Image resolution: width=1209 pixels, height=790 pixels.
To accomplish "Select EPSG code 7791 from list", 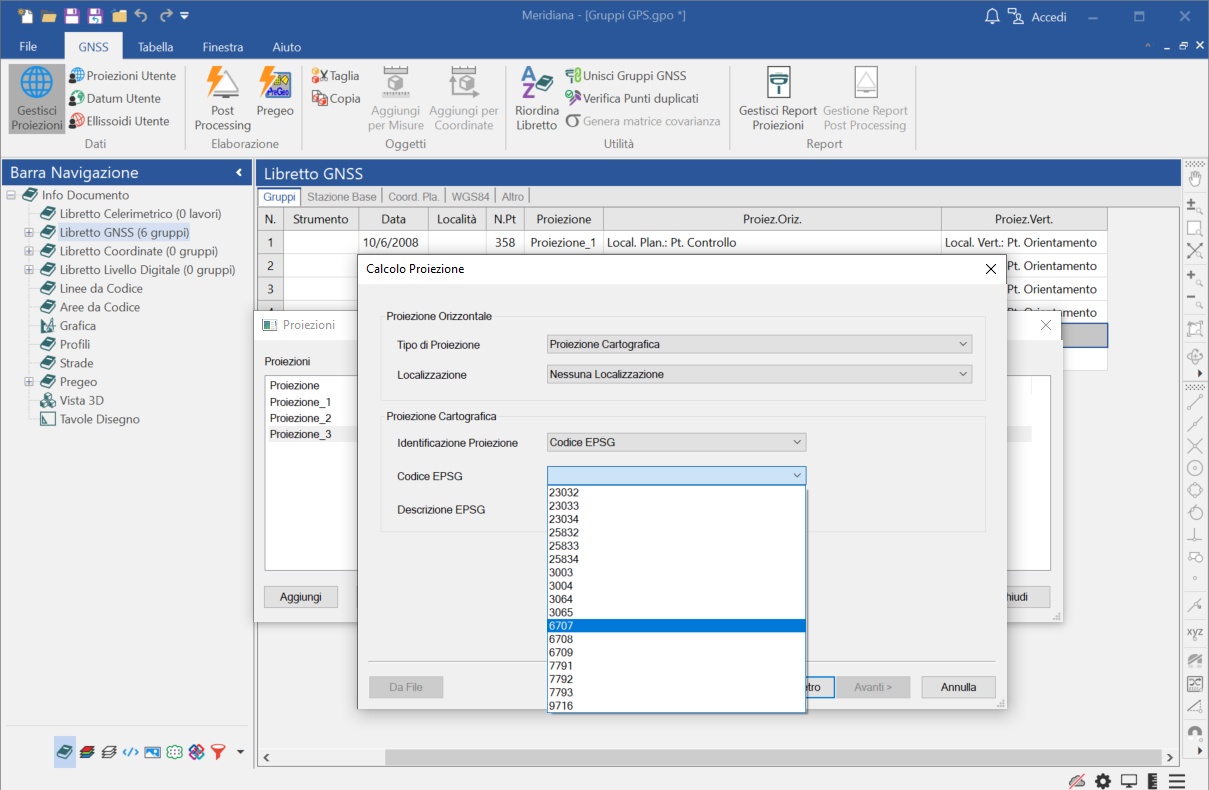I will (676, 666).
